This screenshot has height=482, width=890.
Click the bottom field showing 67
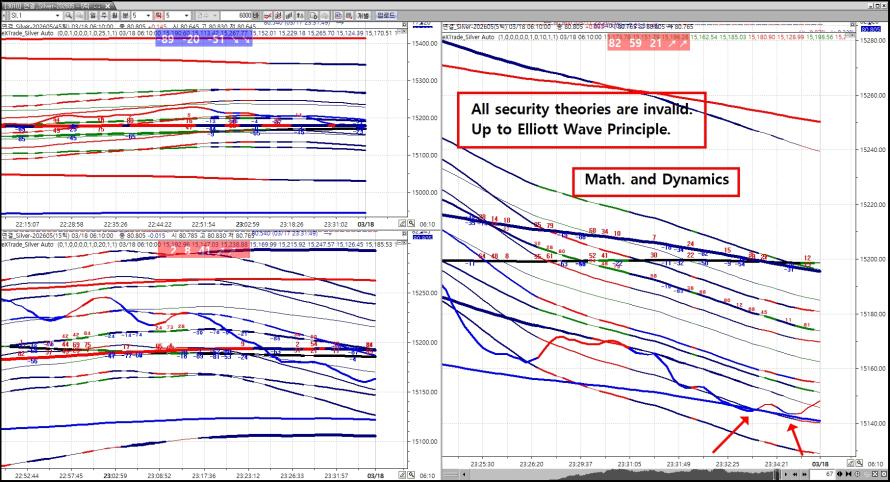coord(822,474)
